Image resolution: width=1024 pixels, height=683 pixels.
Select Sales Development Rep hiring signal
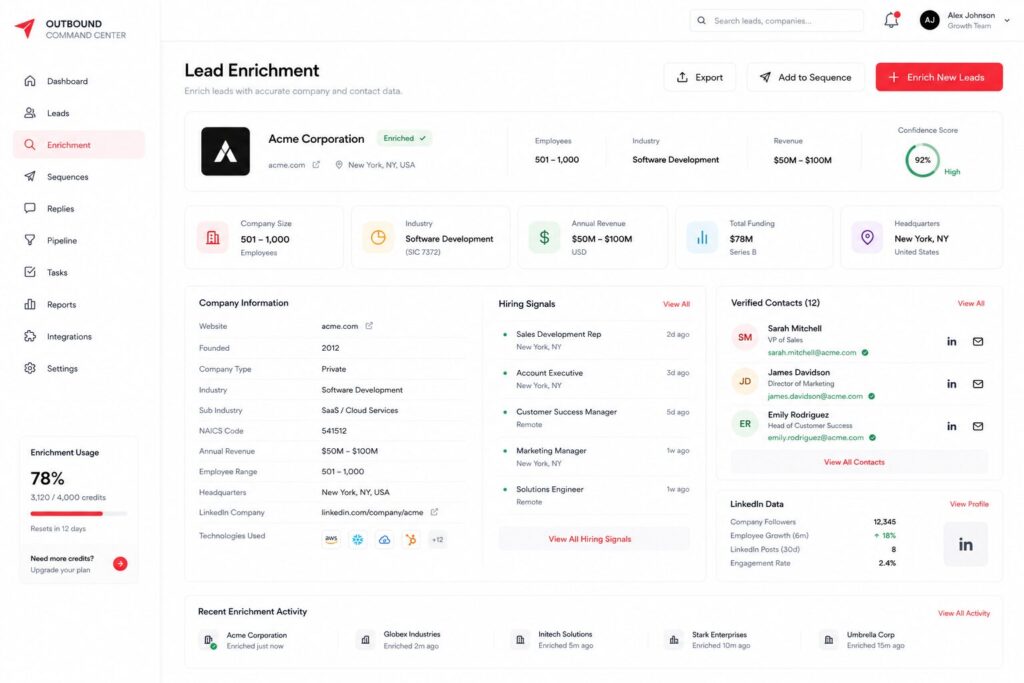[x=594, y=340]
